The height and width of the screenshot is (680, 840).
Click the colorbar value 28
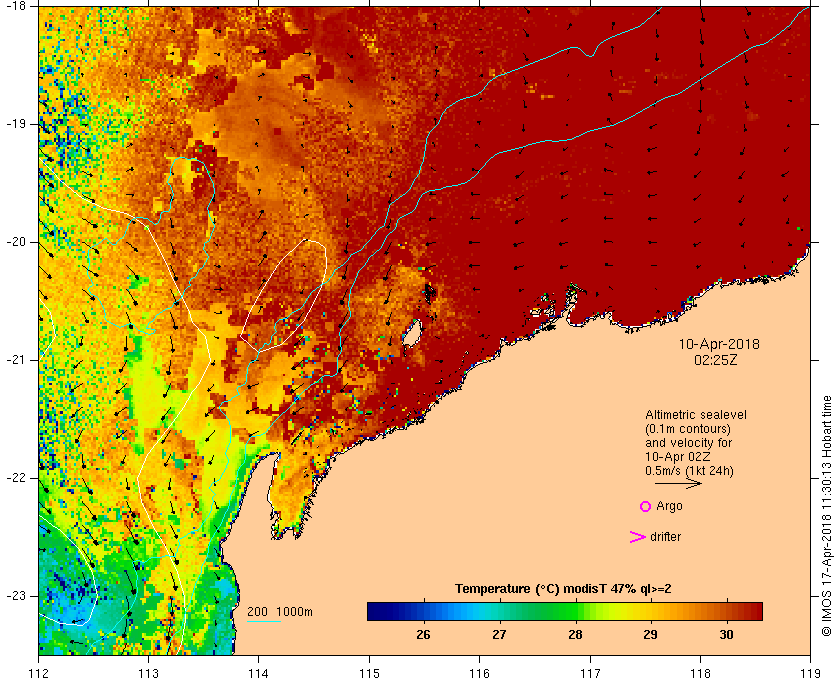click(x=575, y=635)
